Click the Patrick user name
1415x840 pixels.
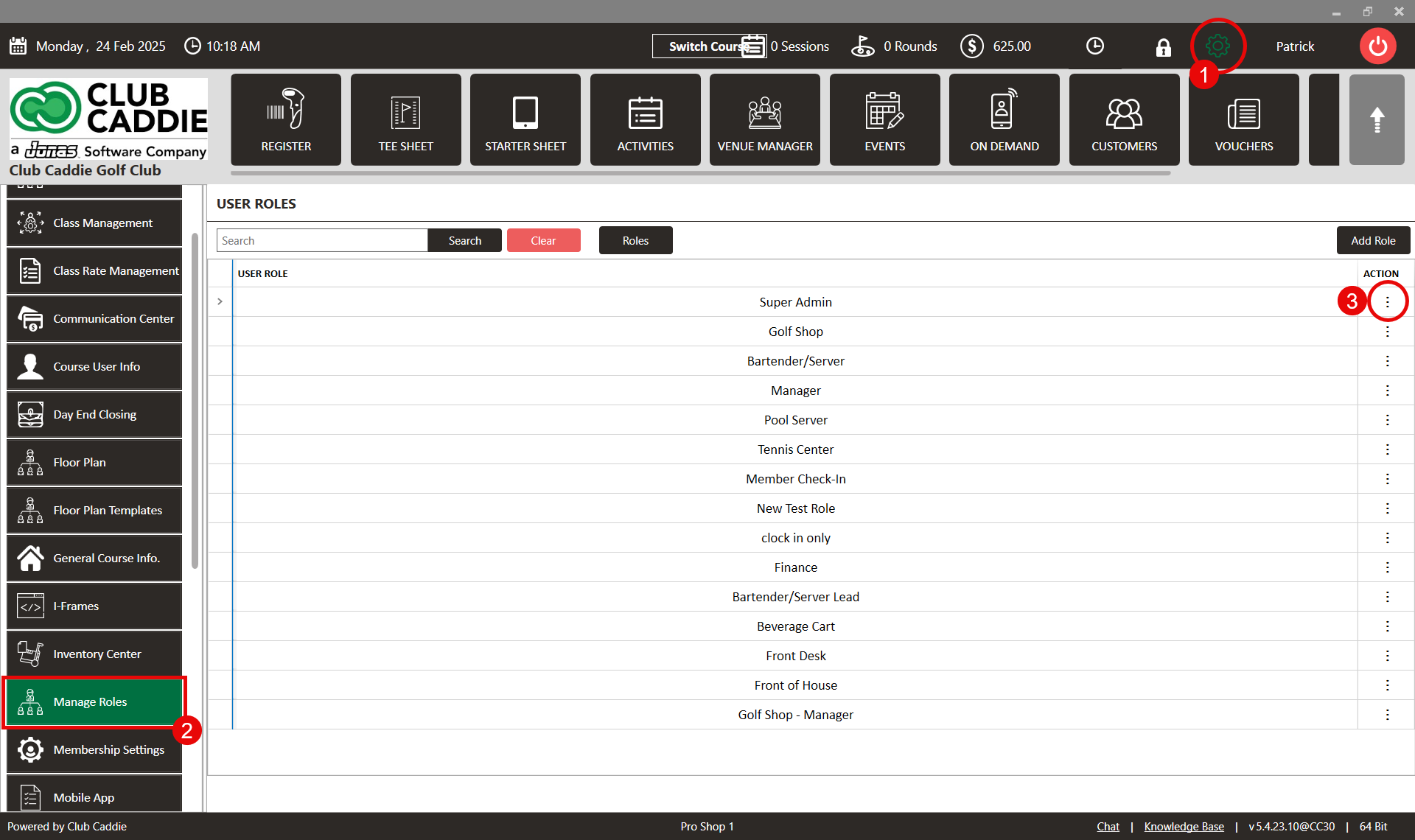1295,46
